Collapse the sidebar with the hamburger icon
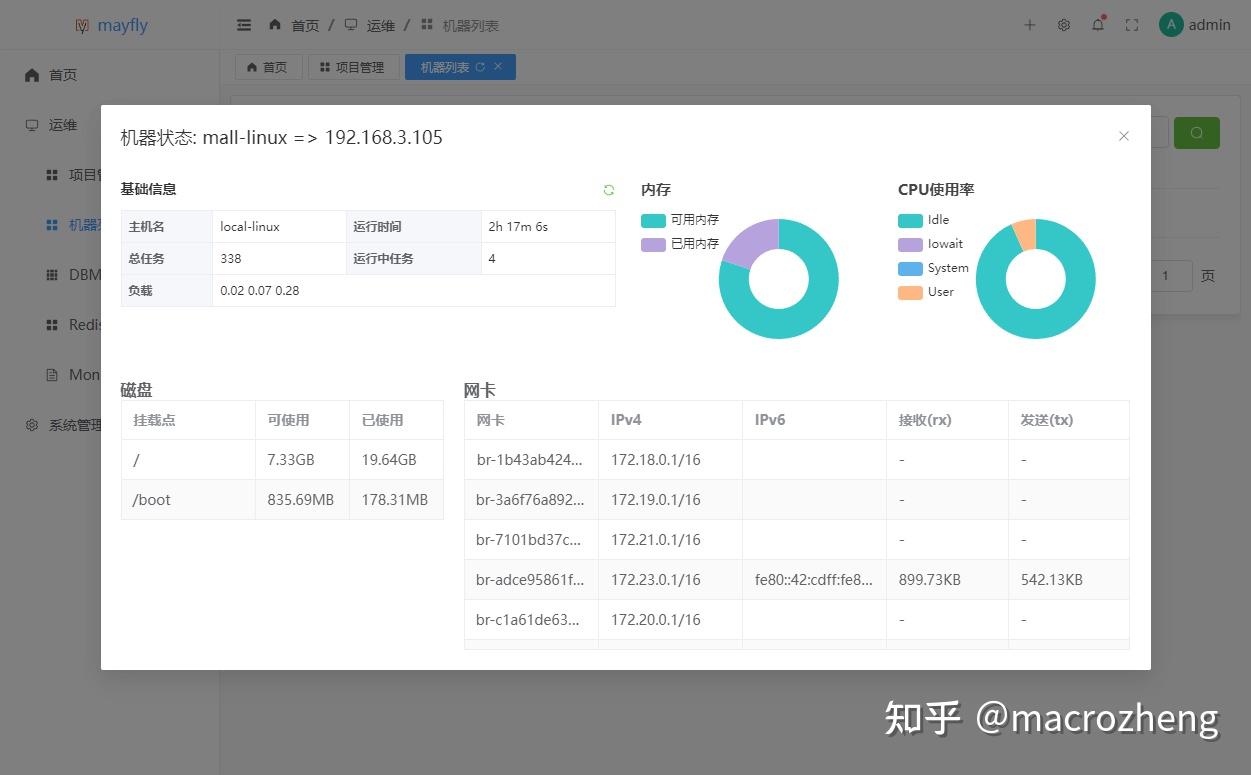This screenshot has height=775, width=1251. coord(243,25)
